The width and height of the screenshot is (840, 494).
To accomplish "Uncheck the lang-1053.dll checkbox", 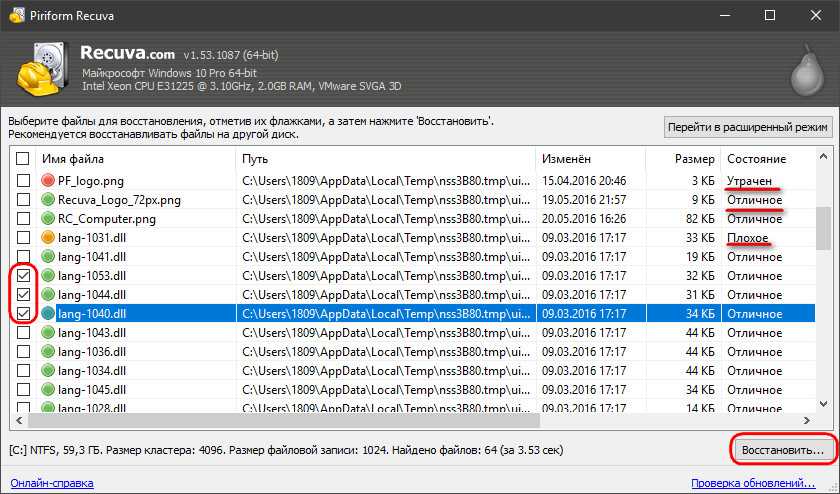I will click(x=22, y=276).
